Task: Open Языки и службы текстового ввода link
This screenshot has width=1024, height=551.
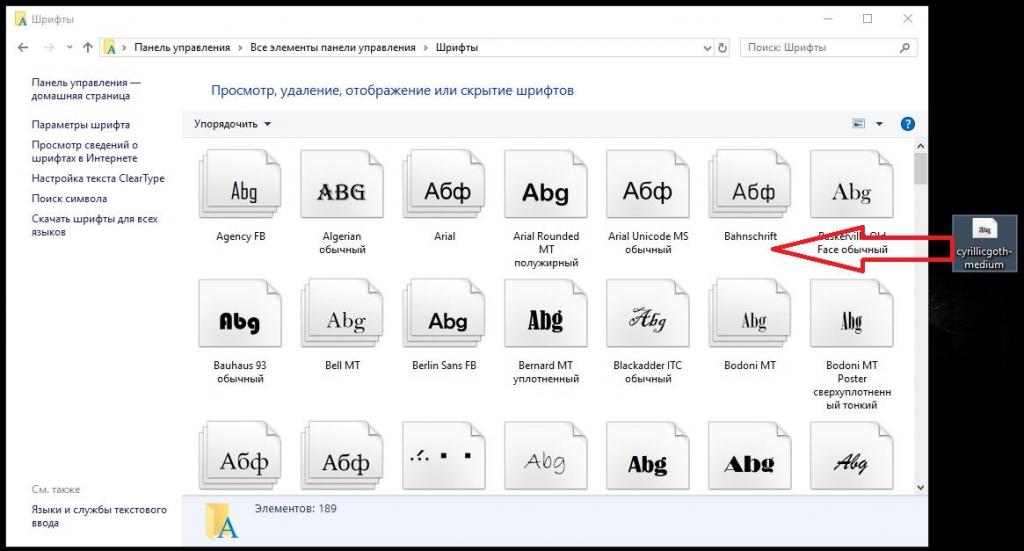Action: pos(99,516)
